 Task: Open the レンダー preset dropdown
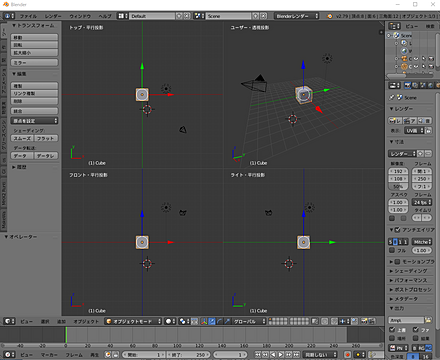pos(402,154)
